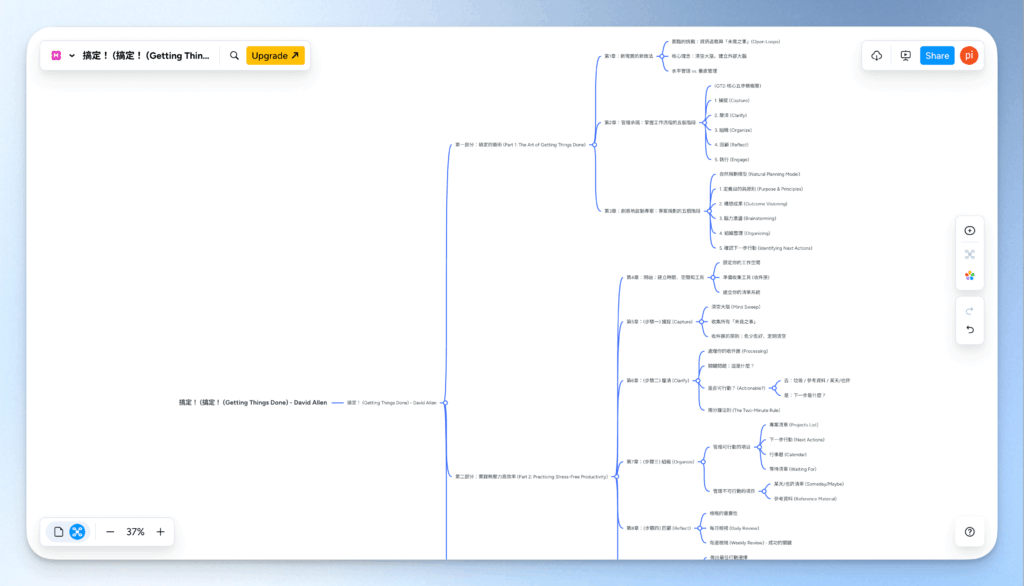Start presentation mode icon

(905, 56)
